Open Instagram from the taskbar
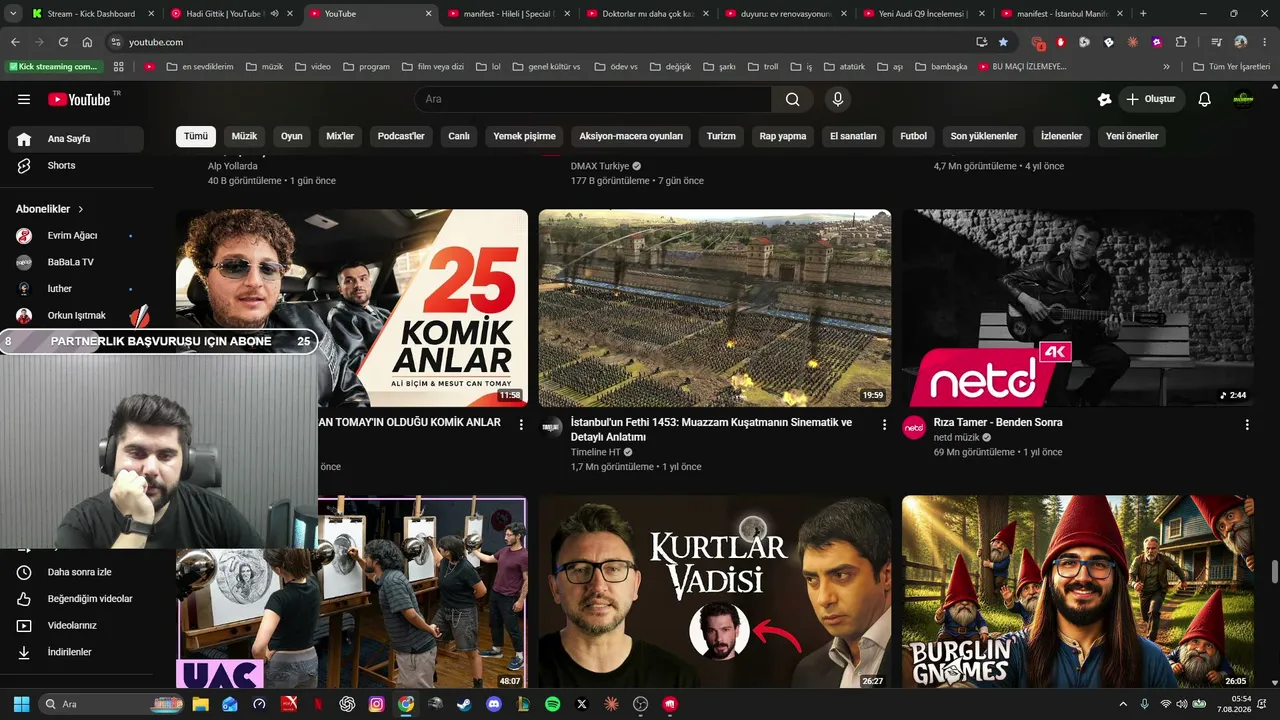Image resolution: width=1280 pixels, height=720 pixels. pyautogui.click(x=376, y=704)
